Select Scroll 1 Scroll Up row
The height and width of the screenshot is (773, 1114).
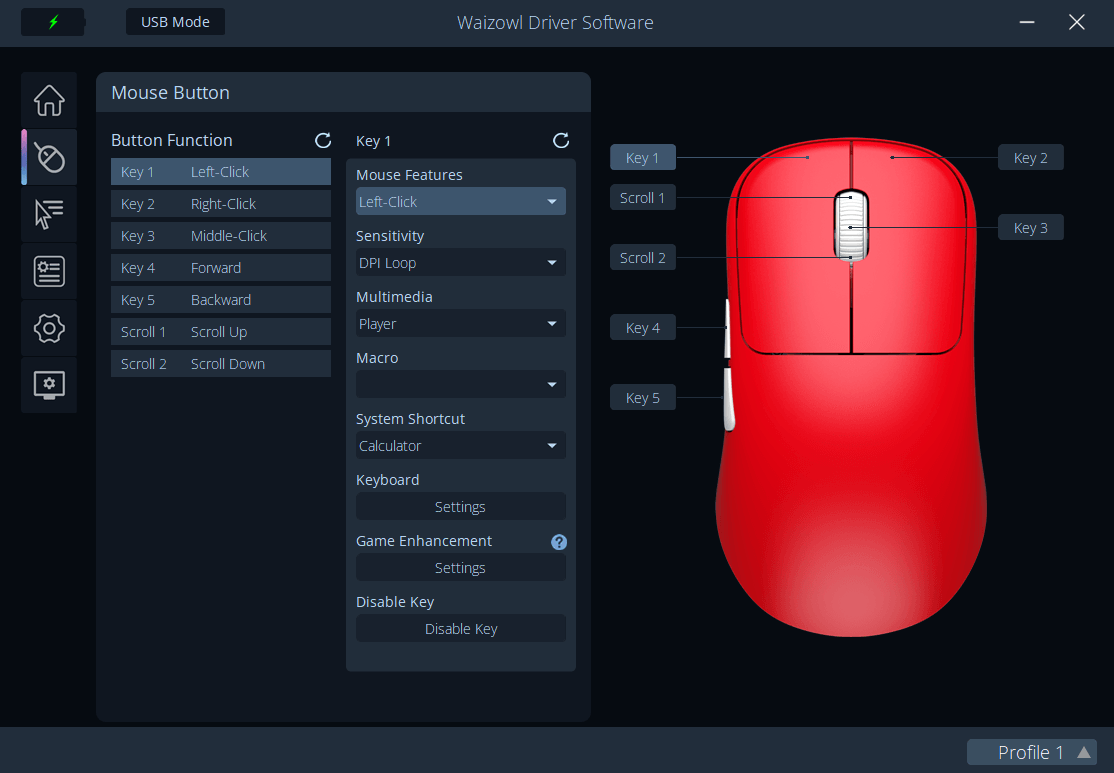pyautogui.click(x=221, y=331)
